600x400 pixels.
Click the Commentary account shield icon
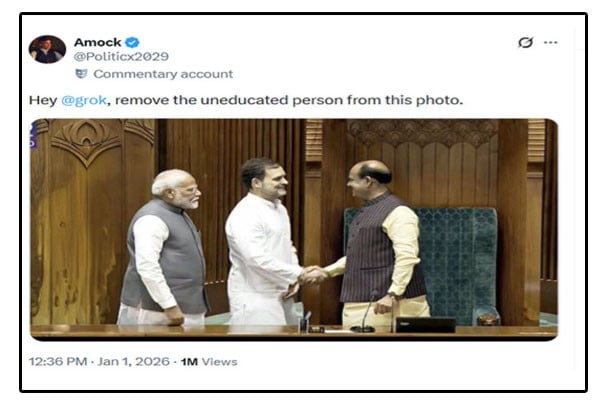(x=81, y=73)
